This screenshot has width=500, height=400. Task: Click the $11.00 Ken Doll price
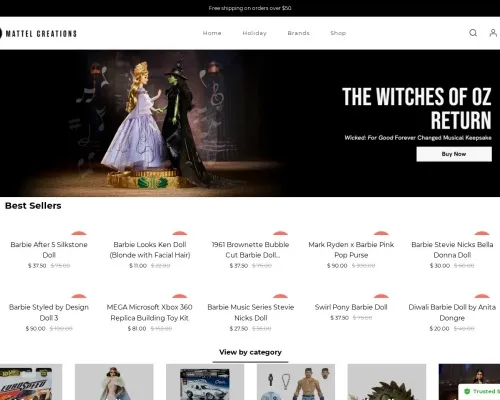click(138, 266)
